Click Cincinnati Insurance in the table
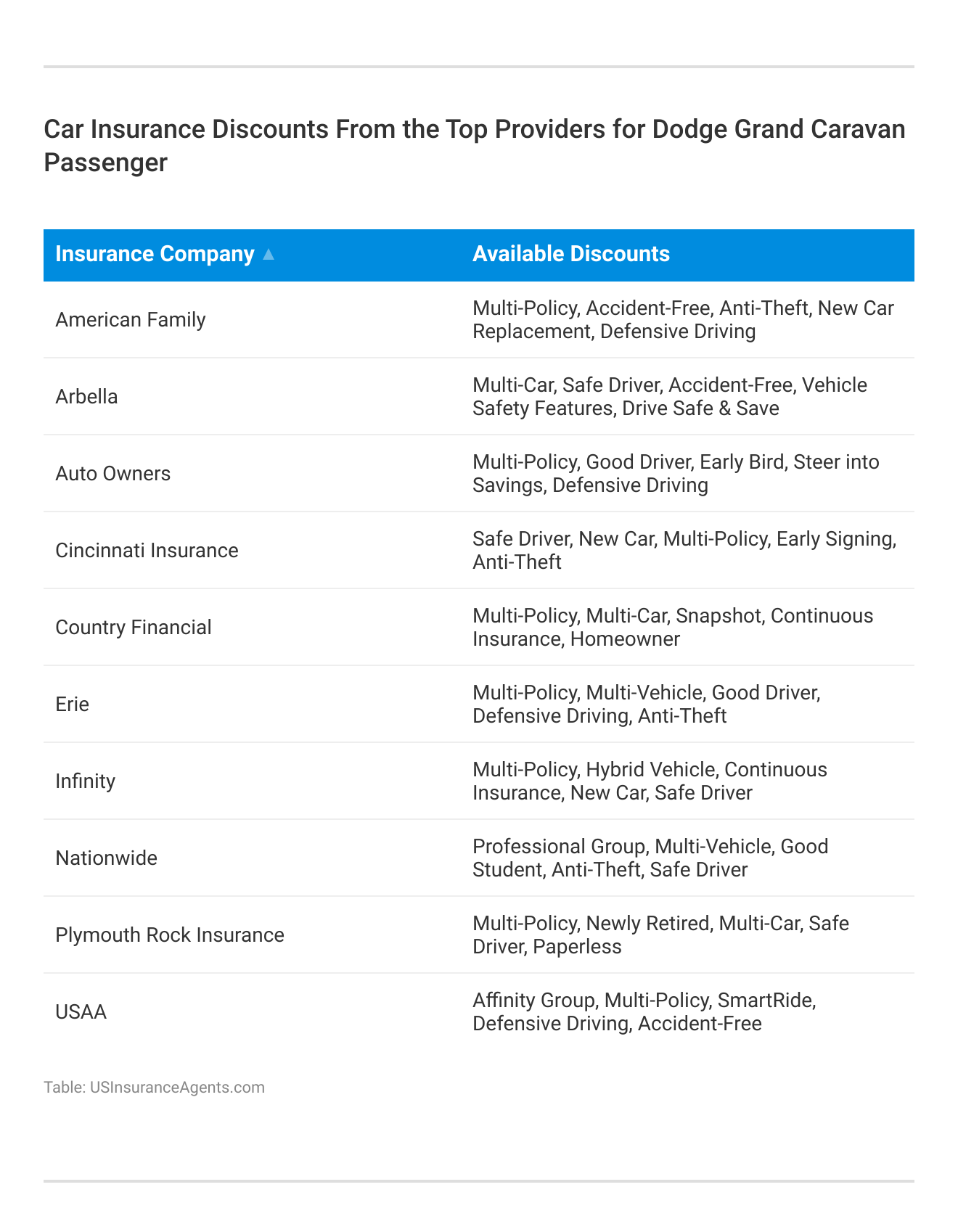 [147, 550]
